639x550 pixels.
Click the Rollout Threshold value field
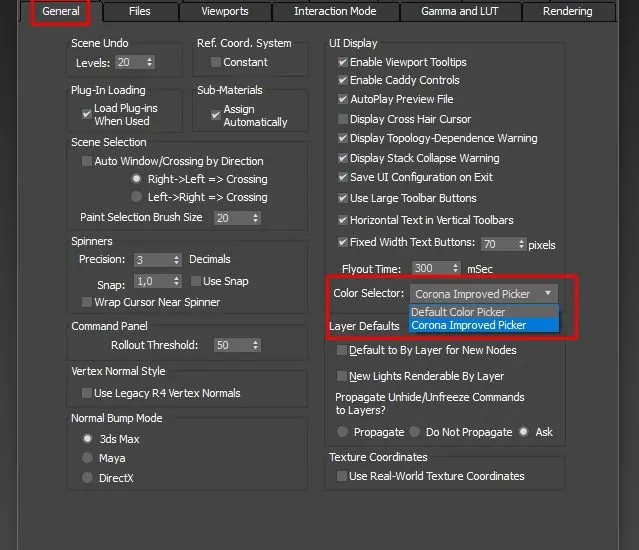point(228,345)
